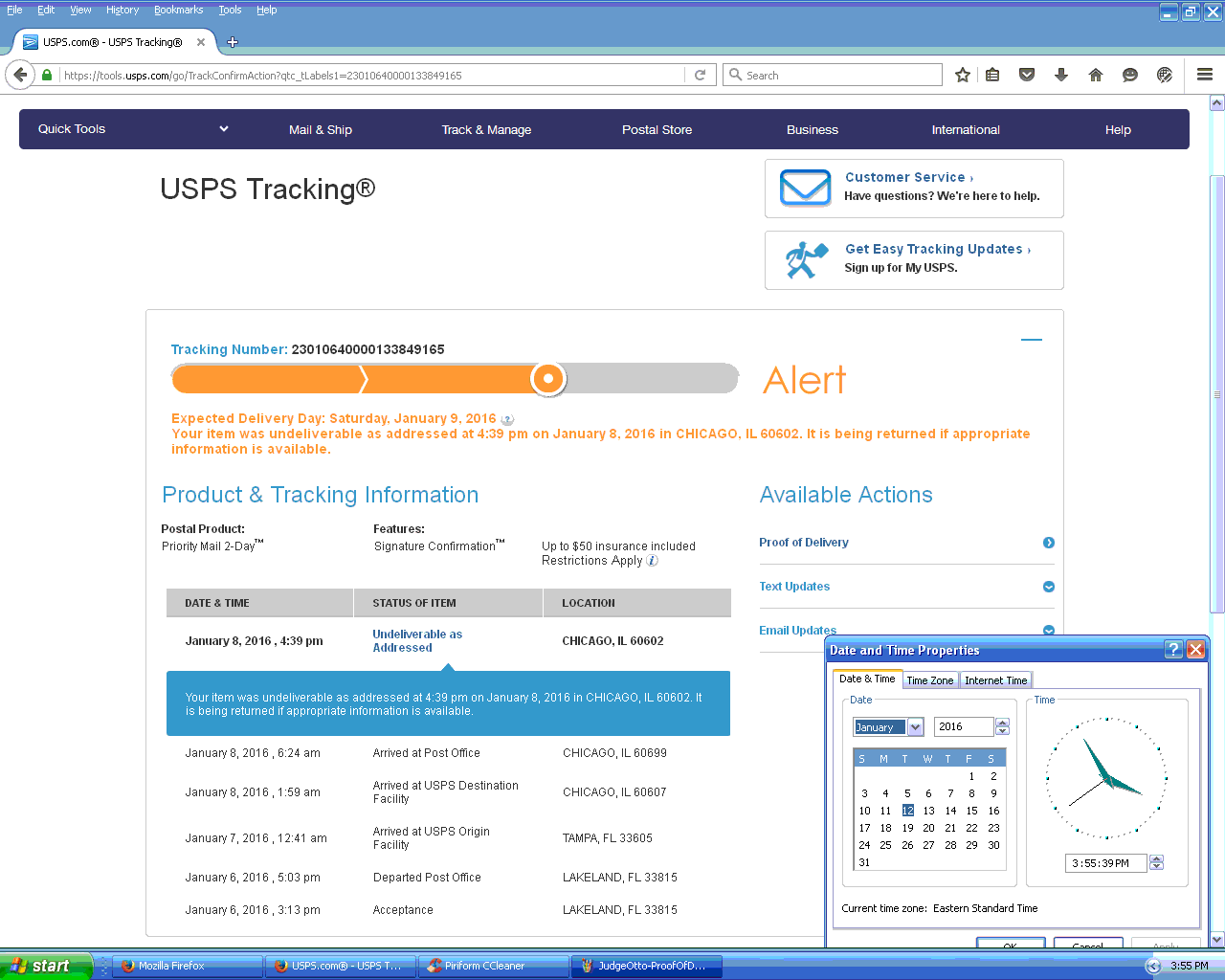Image resolution: width=1225 pixels, height=980 pixels.
Task: Bookmark this page with the star icon
Action: [x=963, y=75]
